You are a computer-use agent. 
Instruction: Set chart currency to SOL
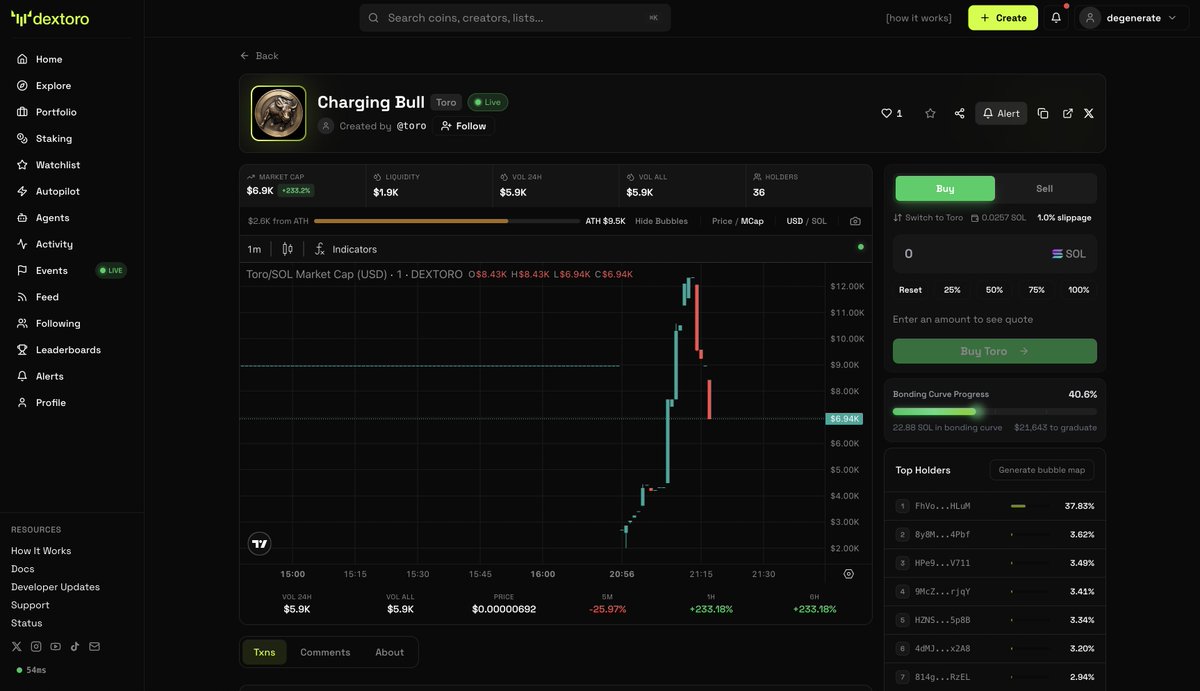click(x=819, y=221)
